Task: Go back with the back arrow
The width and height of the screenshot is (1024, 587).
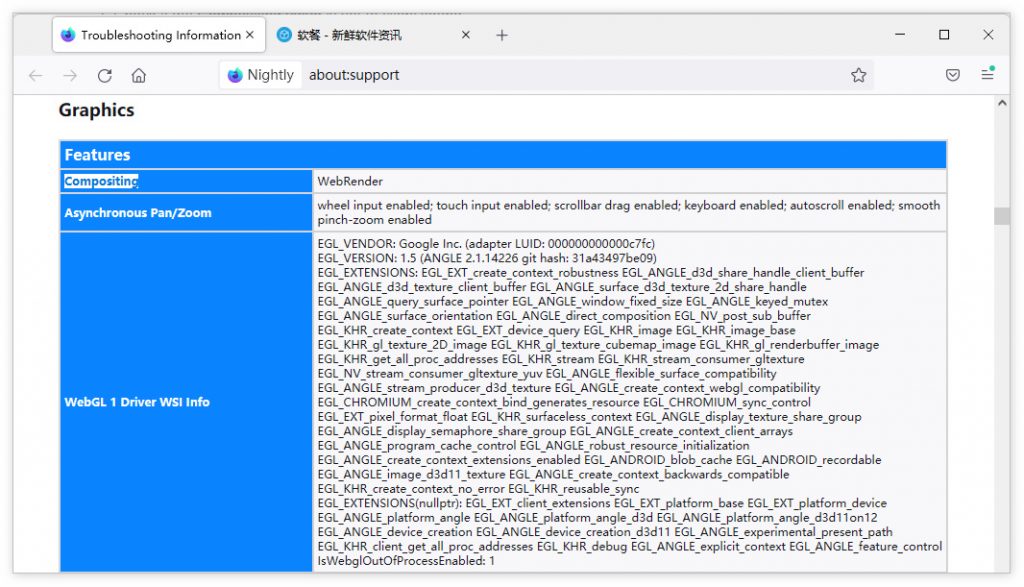Action: tap(36, 75)
